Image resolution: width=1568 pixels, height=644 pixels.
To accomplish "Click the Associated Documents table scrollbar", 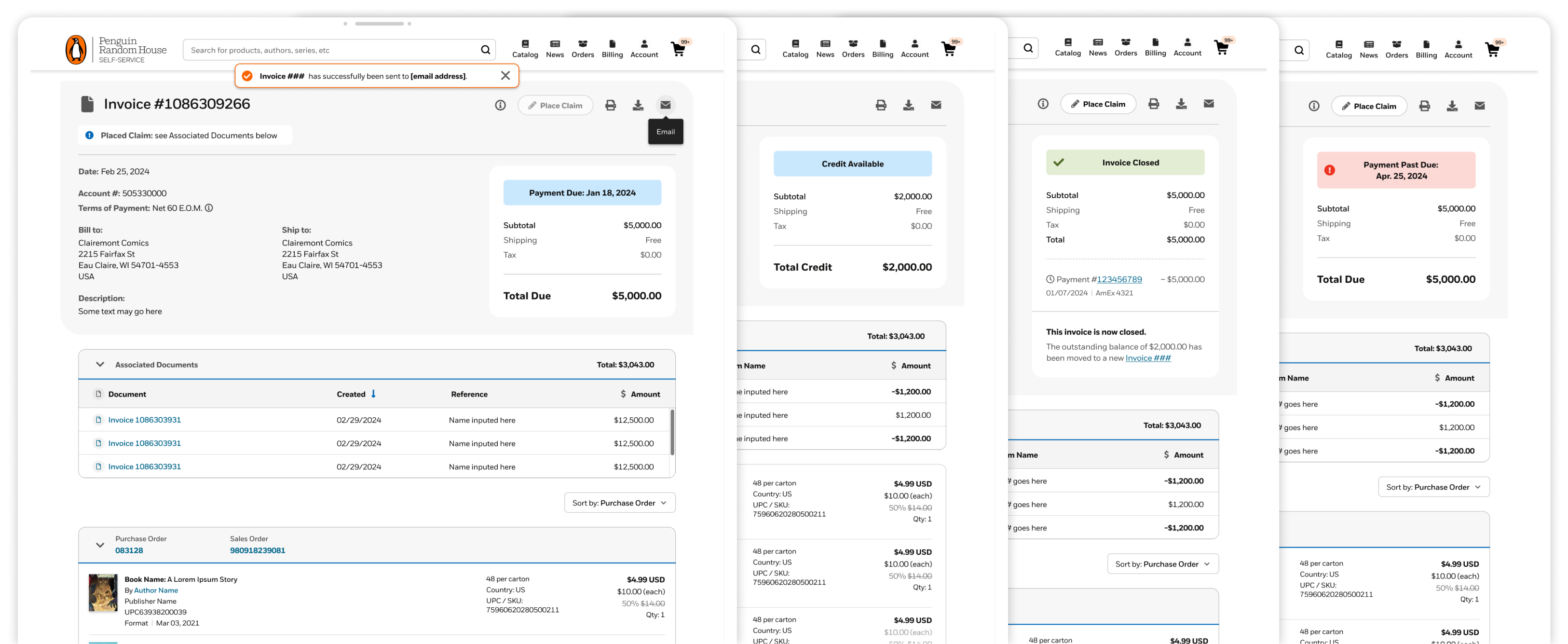I will click(x=672, y=432).
